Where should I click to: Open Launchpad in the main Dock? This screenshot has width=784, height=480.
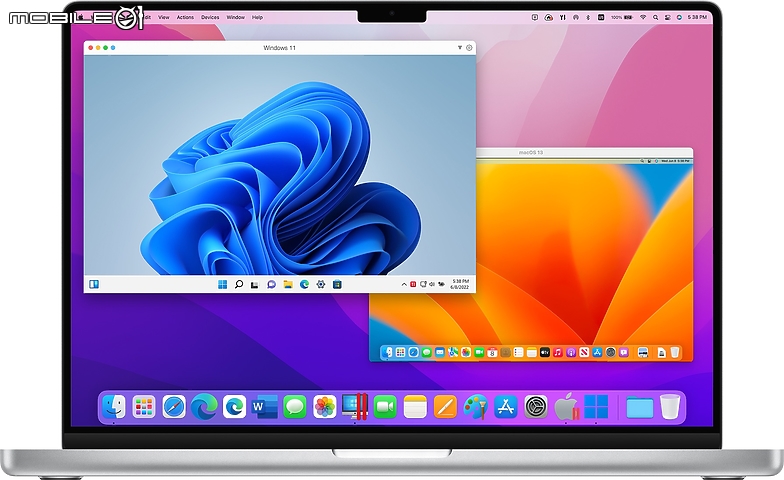[x=144, y=406]
